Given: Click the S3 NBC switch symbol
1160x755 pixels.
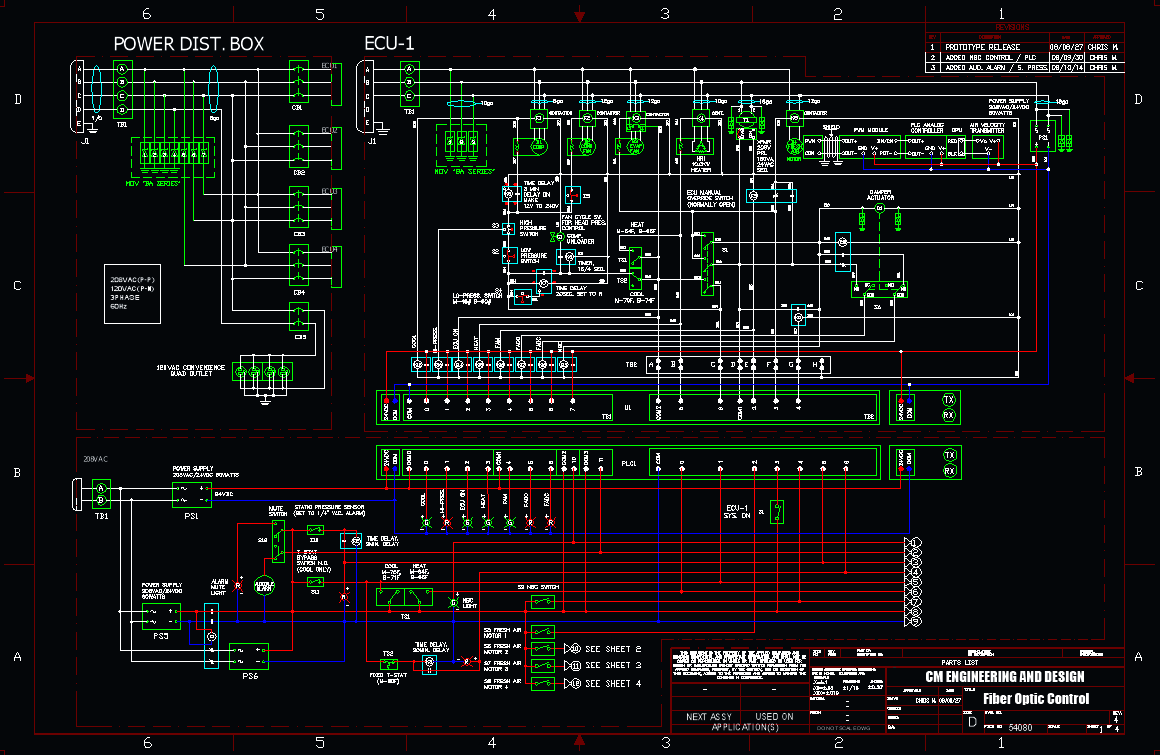Looking at the screenshot, I should [543, 602].
